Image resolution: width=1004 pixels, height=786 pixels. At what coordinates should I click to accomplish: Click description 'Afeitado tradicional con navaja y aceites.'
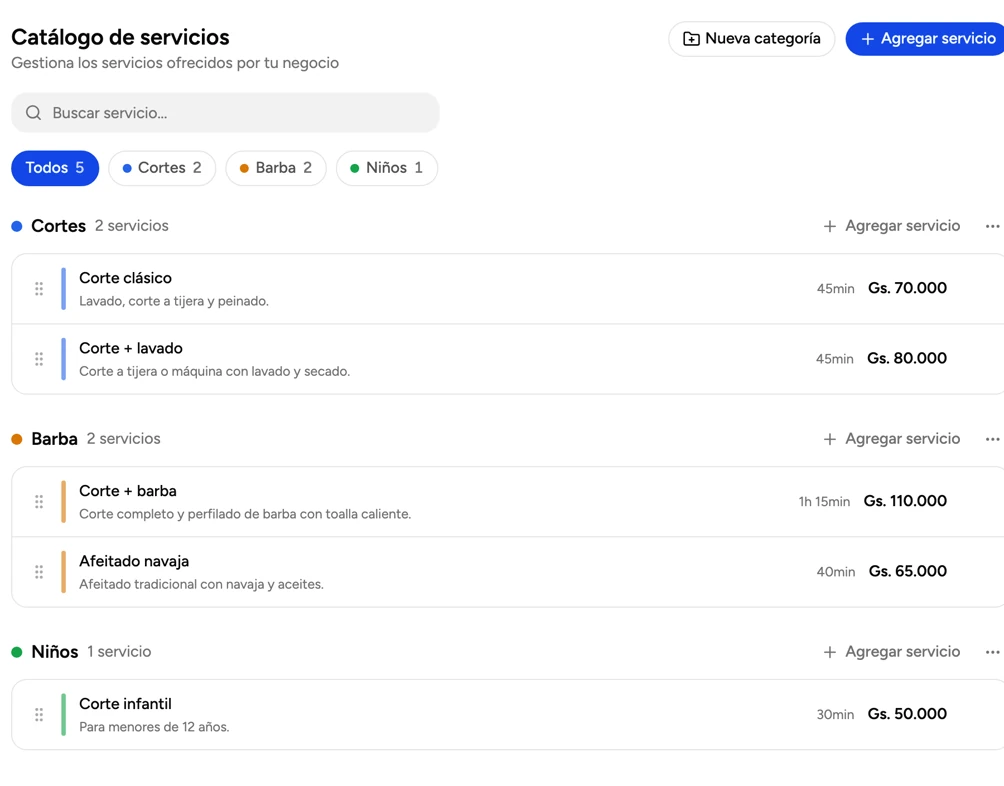point(202,584)
